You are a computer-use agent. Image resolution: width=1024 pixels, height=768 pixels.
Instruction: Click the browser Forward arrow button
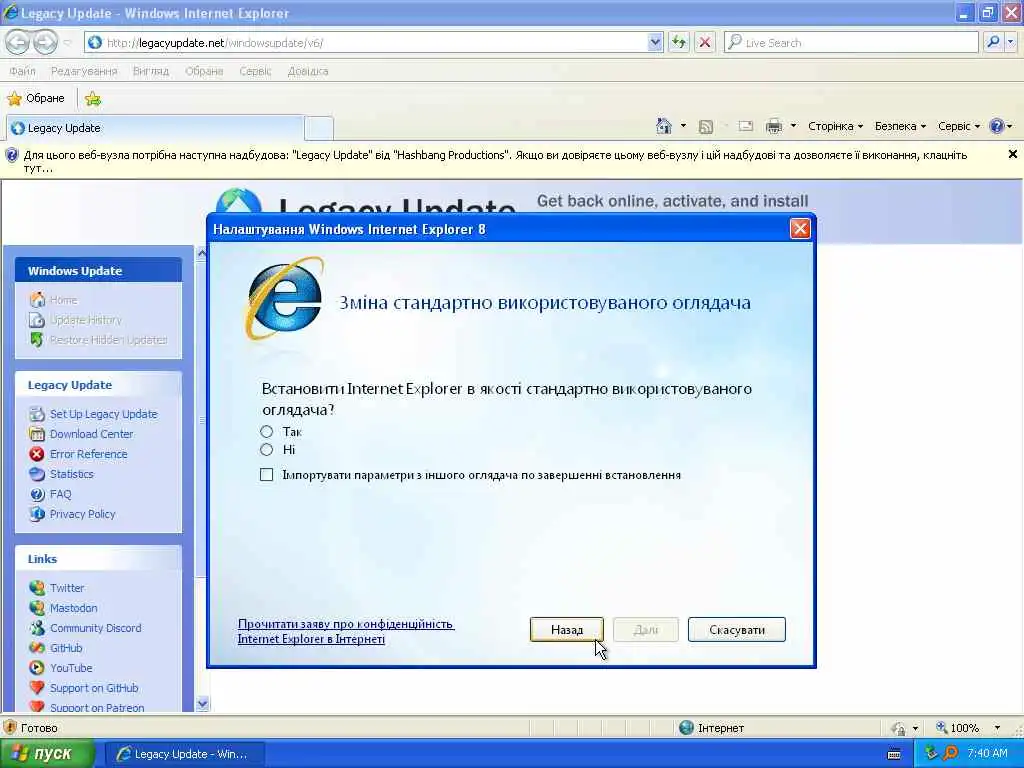coord(45,42)
